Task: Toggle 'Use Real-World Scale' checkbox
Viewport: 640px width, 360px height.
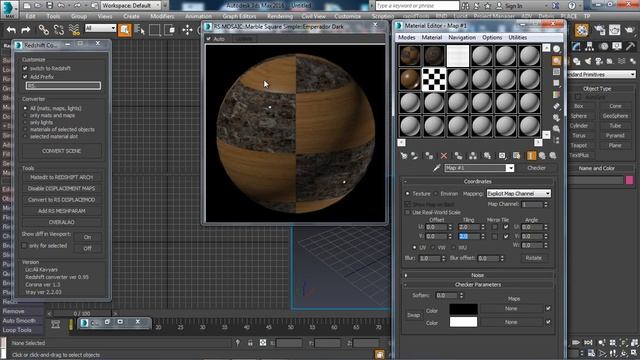Action: (407, 212)
